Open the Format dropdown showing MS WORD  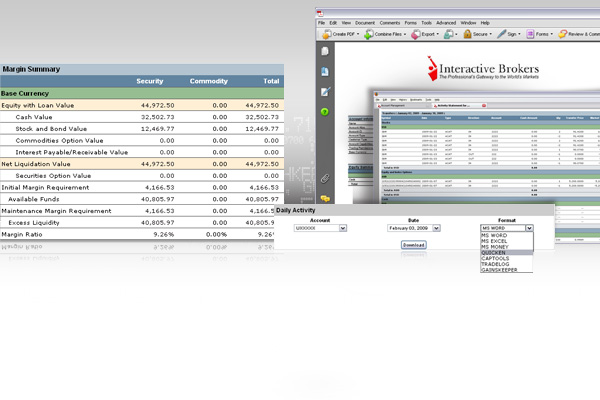pyautogui.click(x=507, y=228)
